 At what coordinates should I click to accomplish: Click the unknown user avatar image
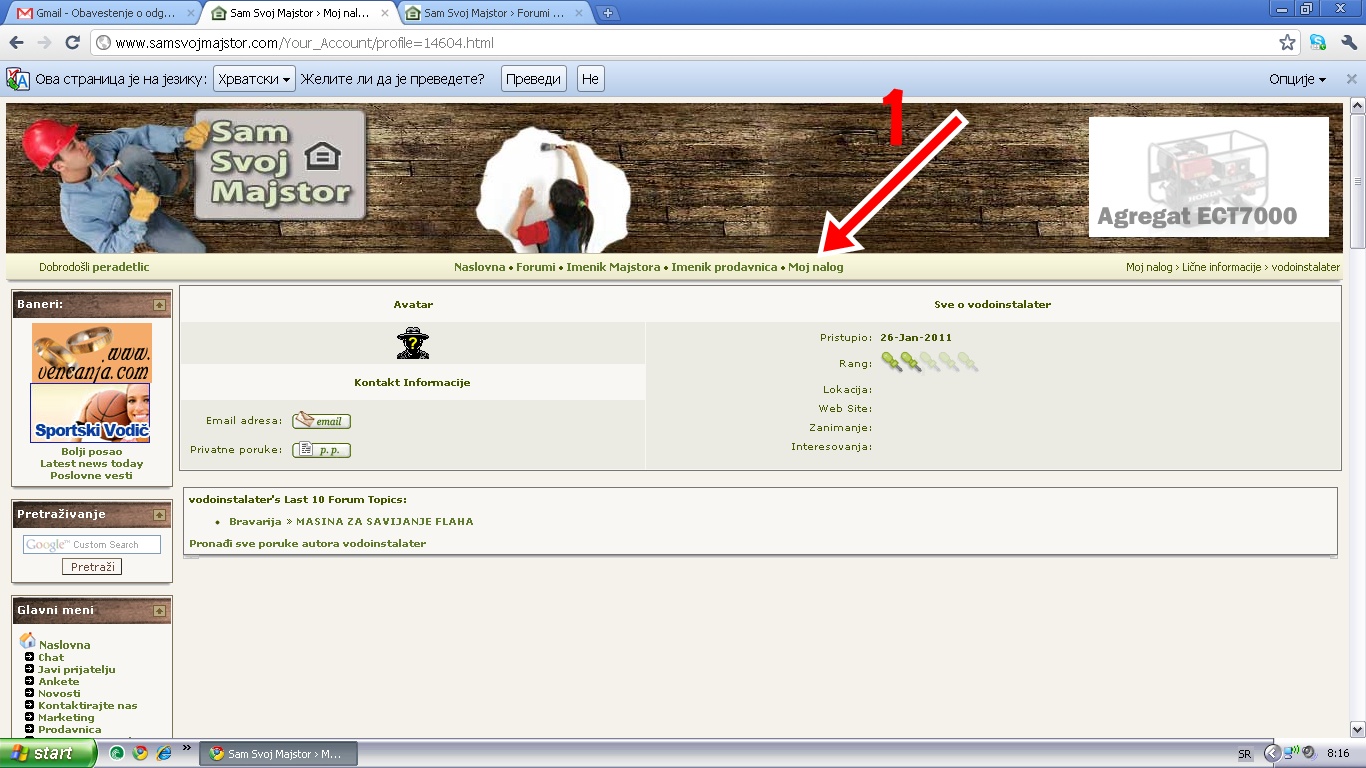click(x=412, y=343)
